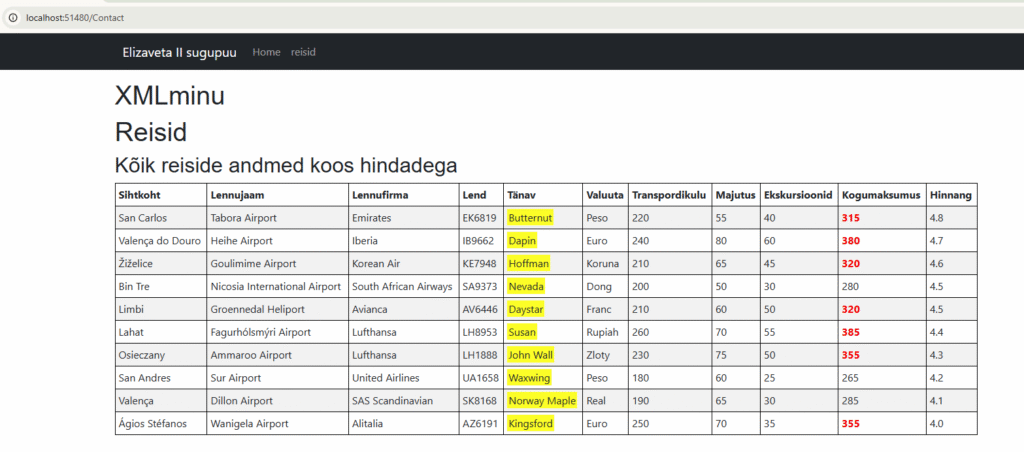Screen dimensions: 1024x452
Task: Click the Kogumaksumus column header
Action: [880, 194]
